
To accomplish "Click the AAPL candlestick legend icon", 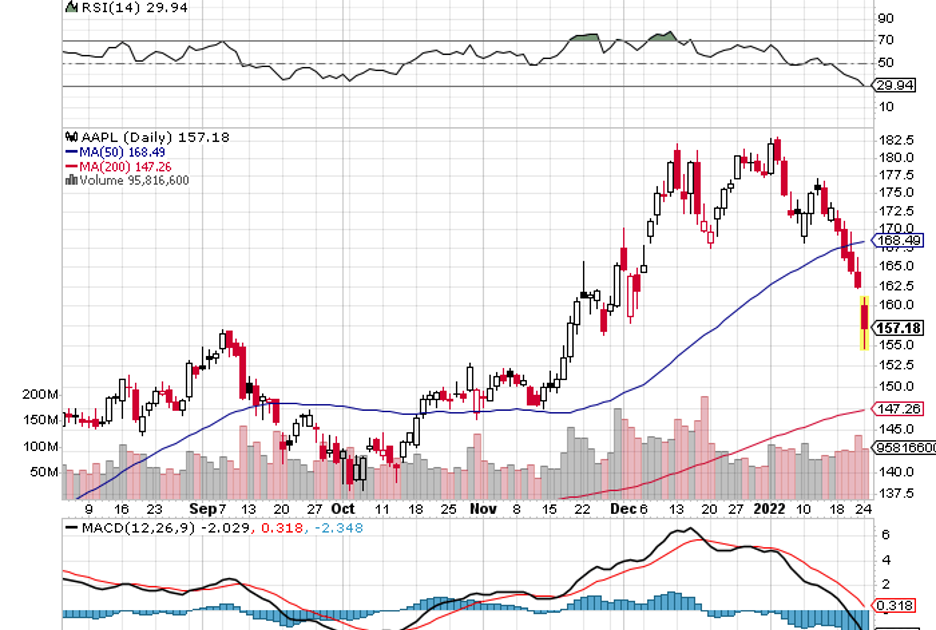I will 70,137.
